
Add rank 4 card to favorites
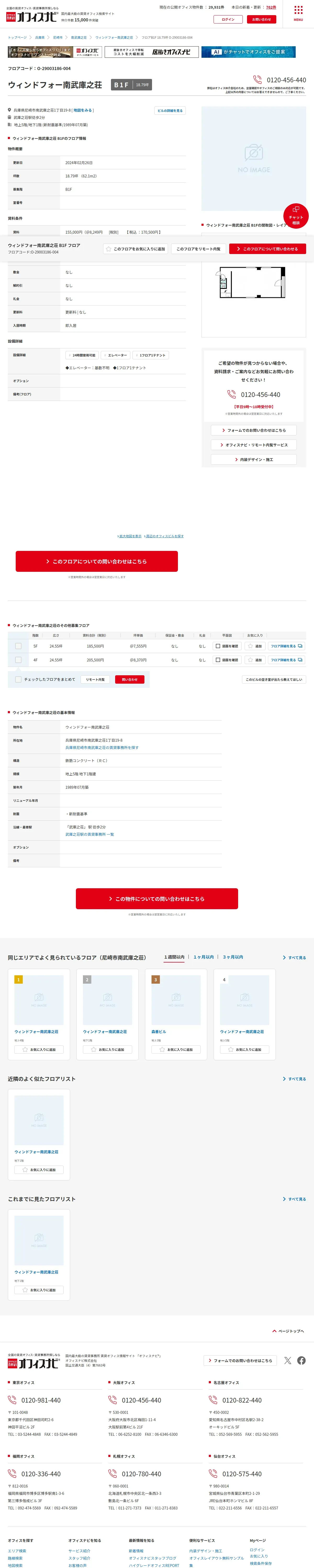[x=244, y=1050]
